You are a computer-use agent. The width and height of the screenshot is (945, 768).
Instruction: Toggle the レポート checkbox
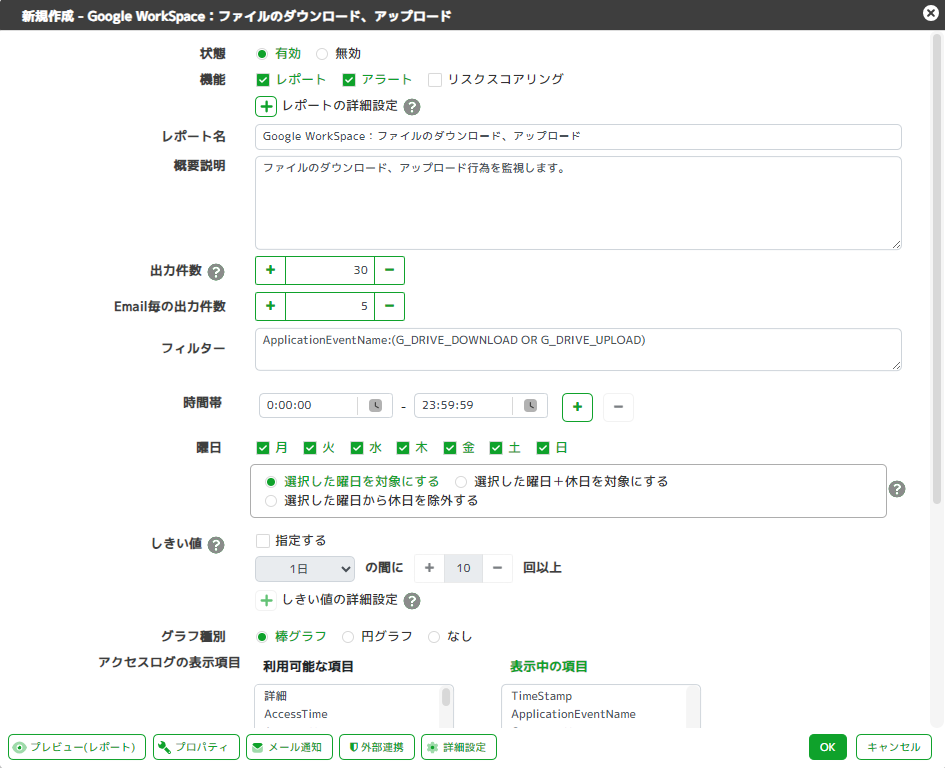[x=263, y=80]
